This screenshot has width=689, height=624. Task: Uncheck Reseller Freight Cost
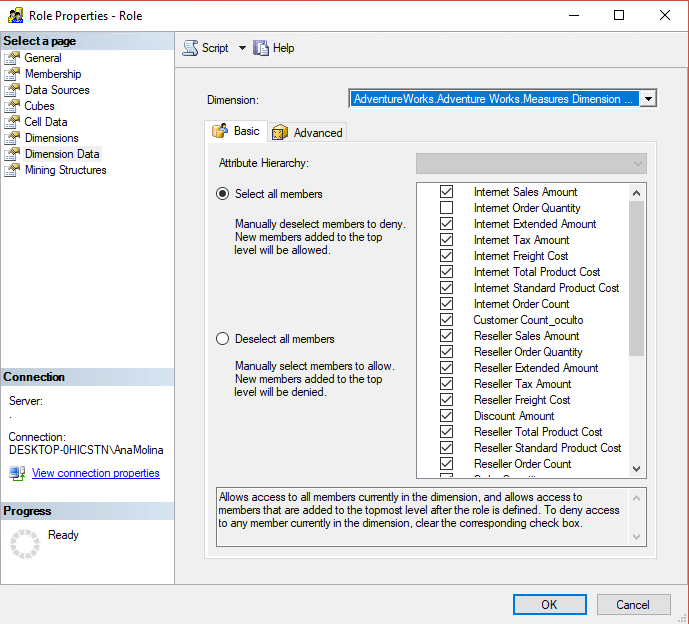446,399
